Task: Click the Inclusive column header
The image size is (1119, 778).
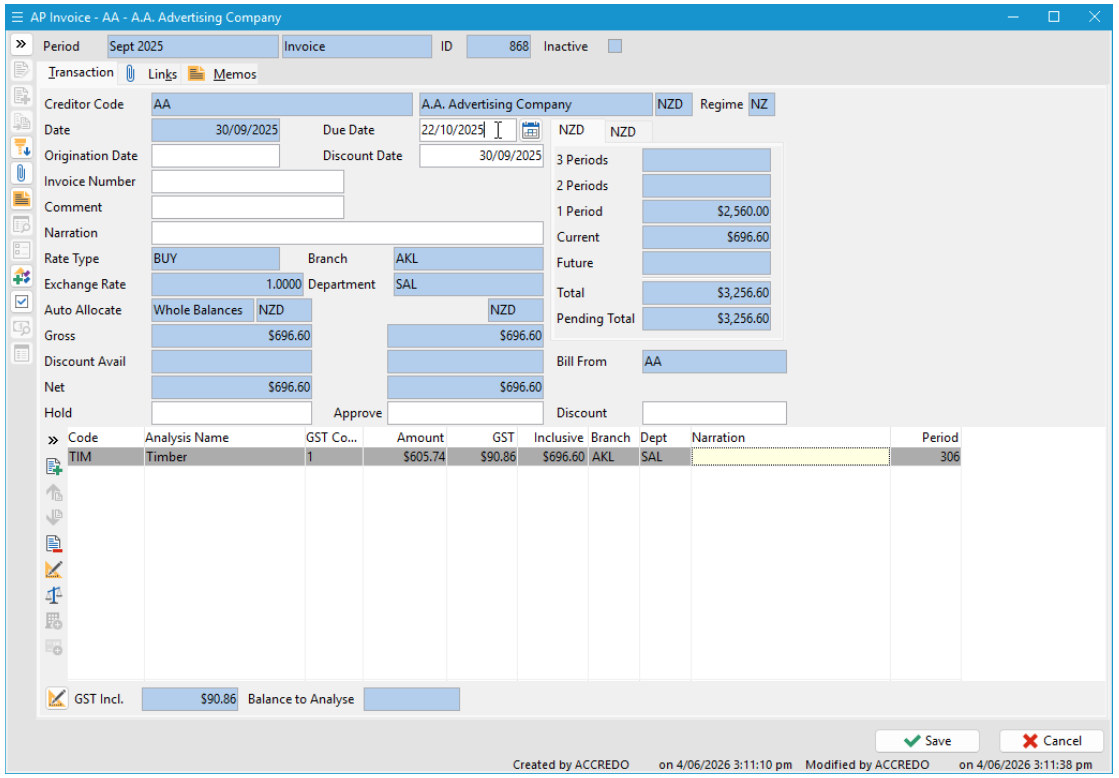Action: (553, 438)
